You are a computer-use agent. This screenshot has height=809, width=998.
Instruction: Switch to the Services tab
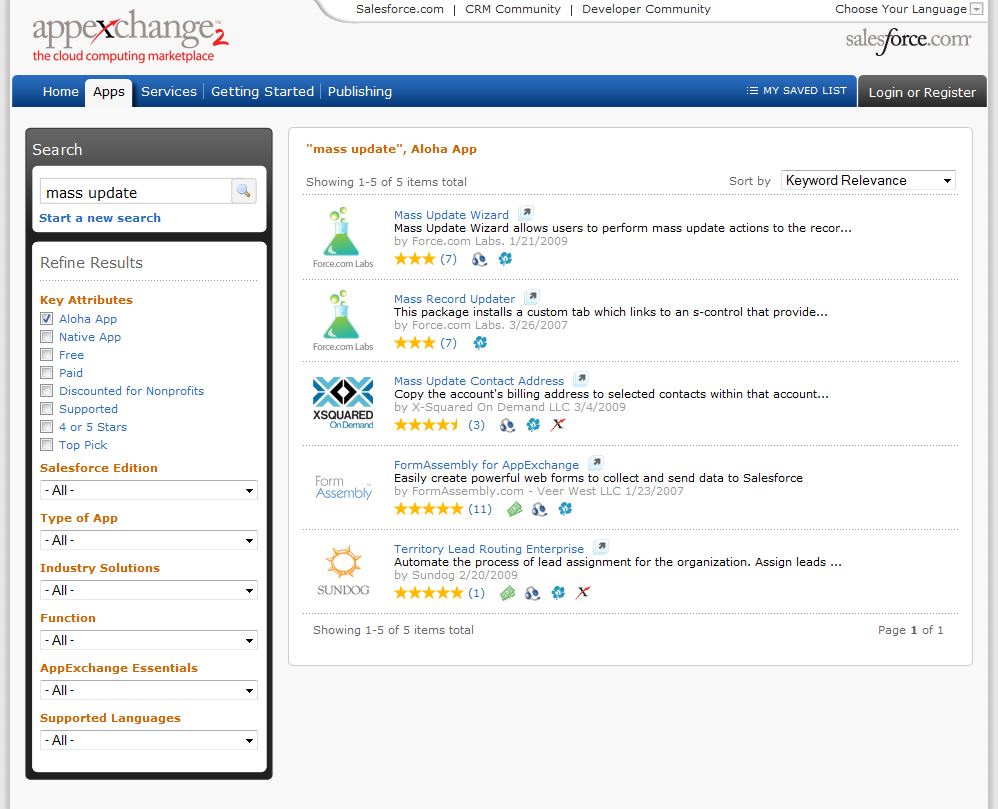click(169, 92)
